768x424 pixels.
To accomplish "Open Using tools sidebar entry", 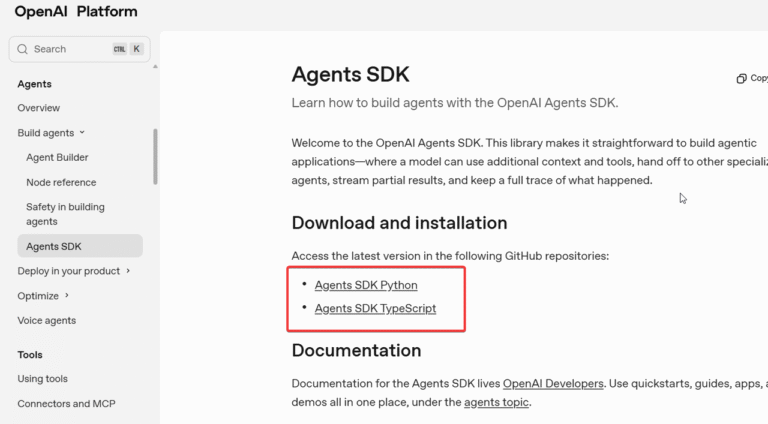I will 42,379.
